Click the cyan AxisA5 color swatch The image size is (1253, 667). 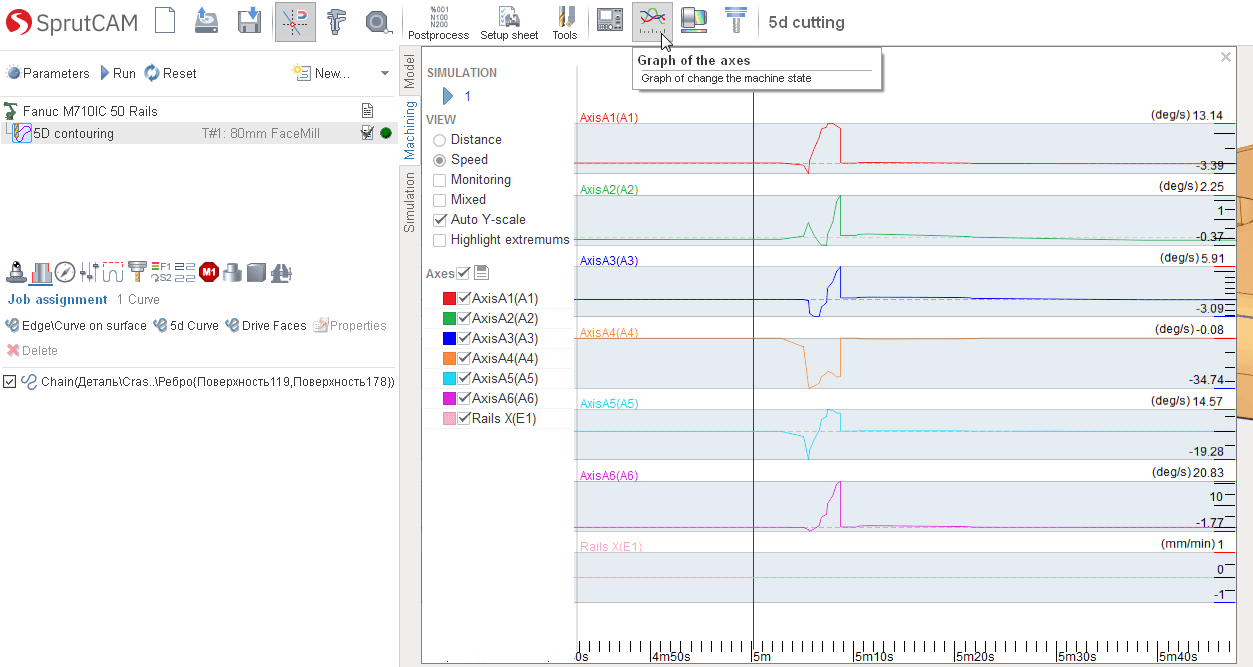coord(449,378)
